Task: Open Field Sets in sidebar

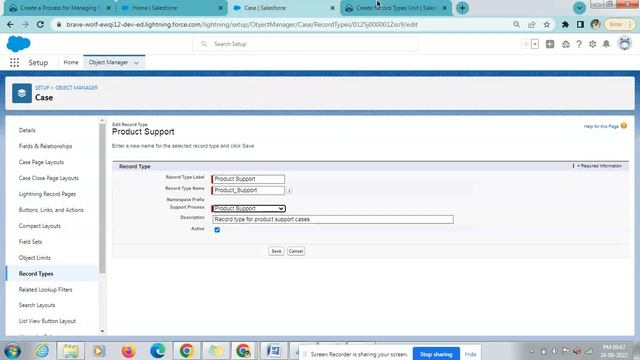Action: 30,242
